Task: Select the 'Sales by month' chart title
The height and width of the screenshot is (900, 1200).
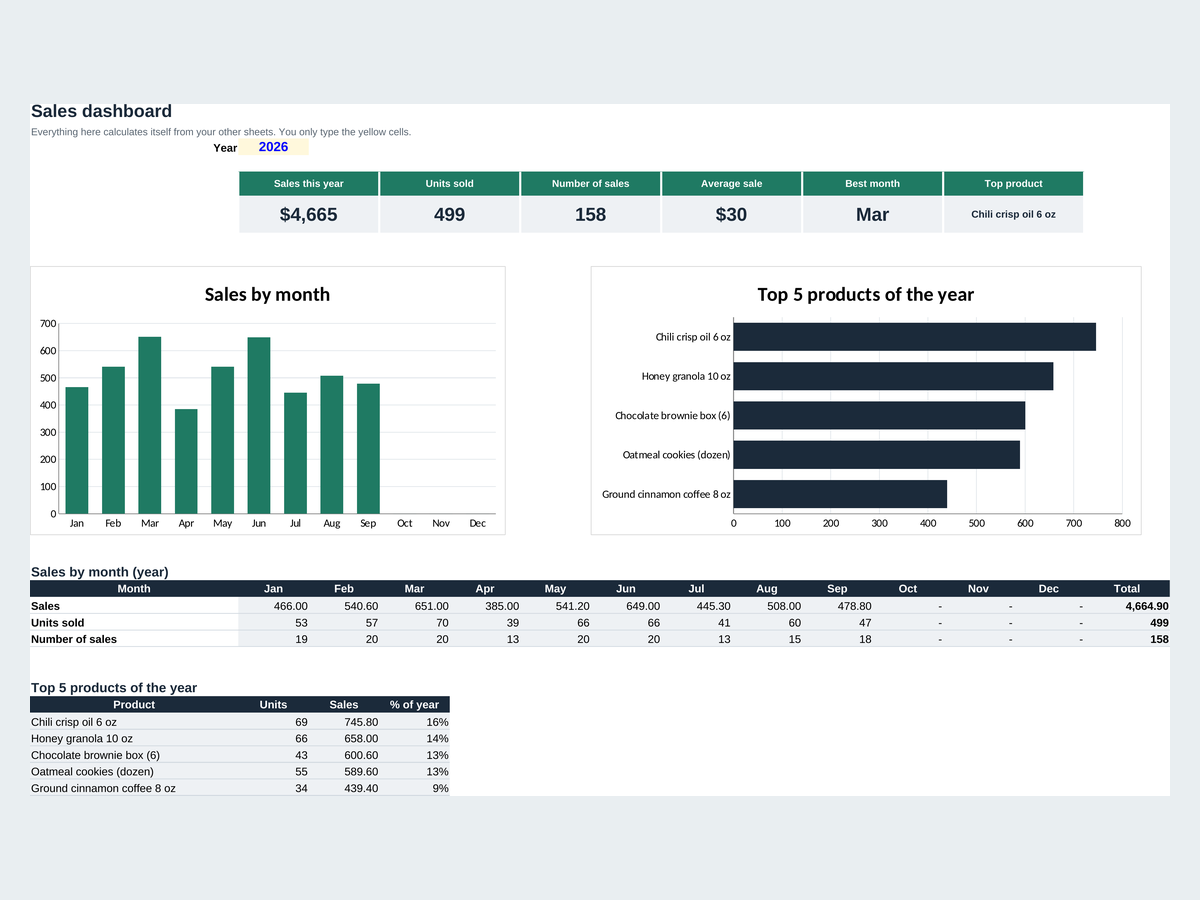Action: pos(267,294)
